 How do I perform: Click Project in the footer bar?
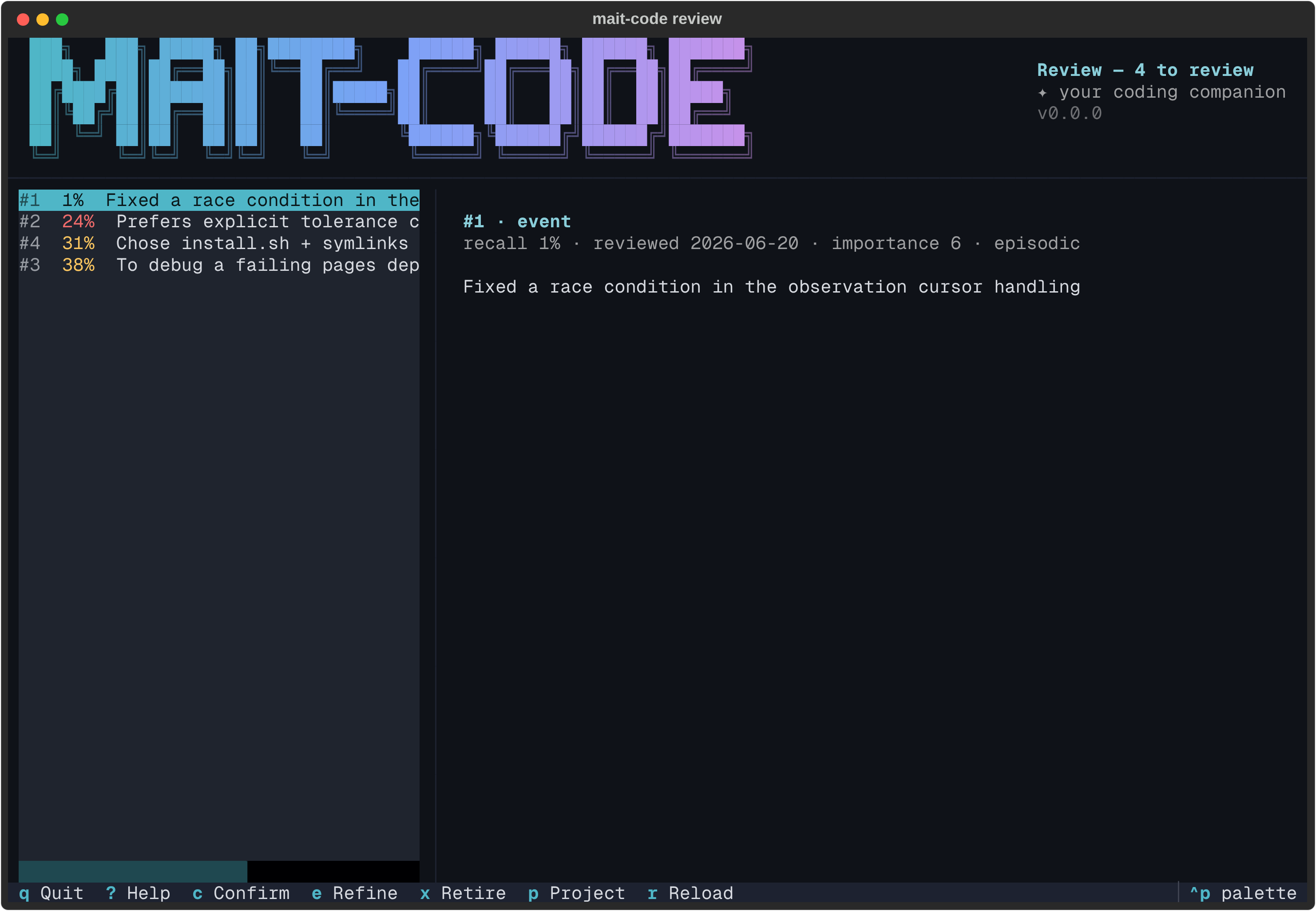click(576, 893)
